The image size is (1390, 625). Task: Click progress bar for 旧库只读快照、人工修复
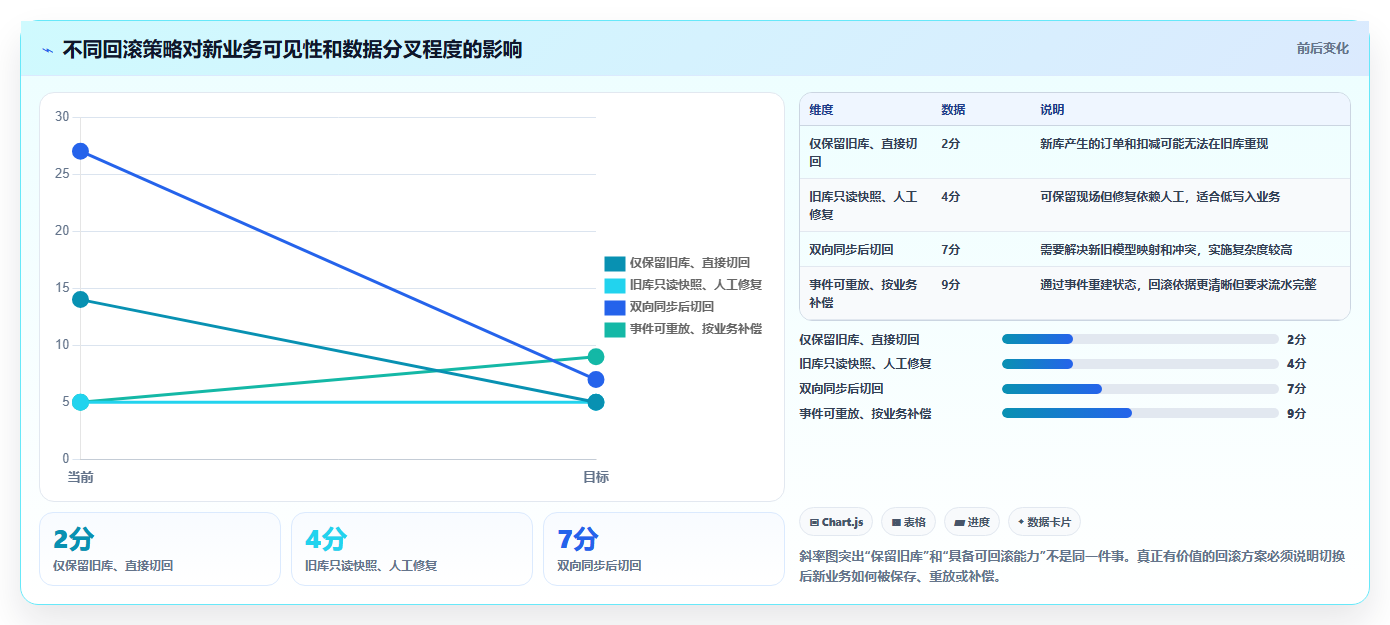click(x=1140, y=364)
